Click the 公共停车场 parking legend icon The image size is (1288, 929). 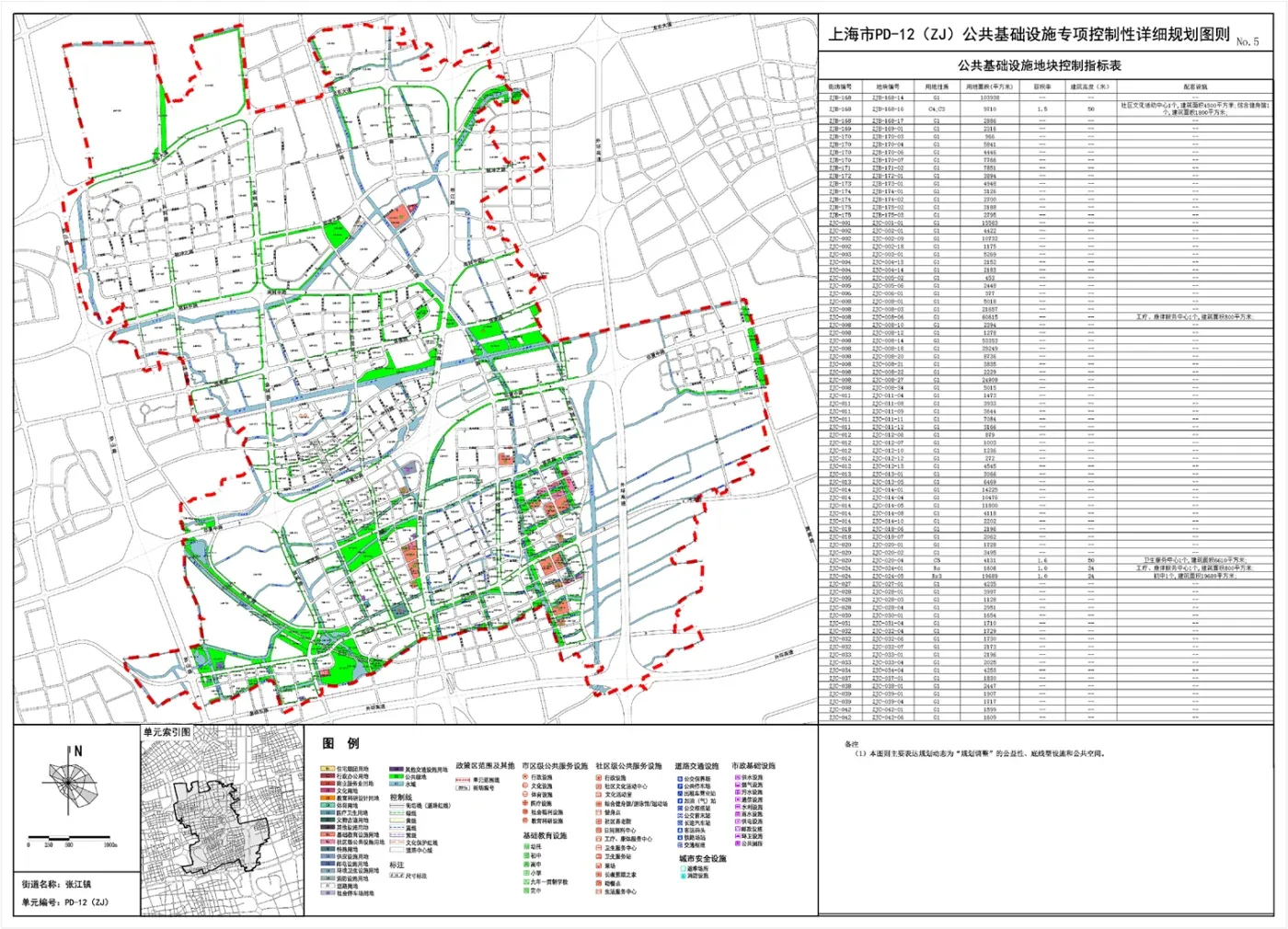(x=679, y=786)
